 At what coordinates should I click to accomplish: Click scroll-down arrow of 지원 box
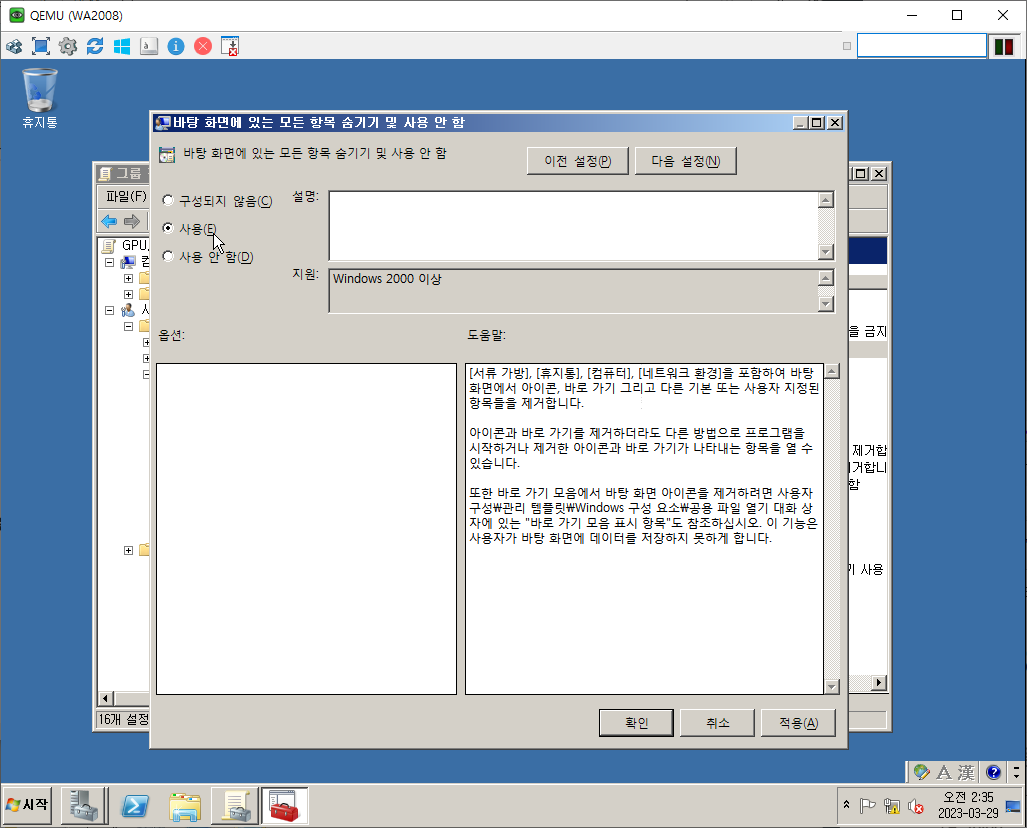826,304
